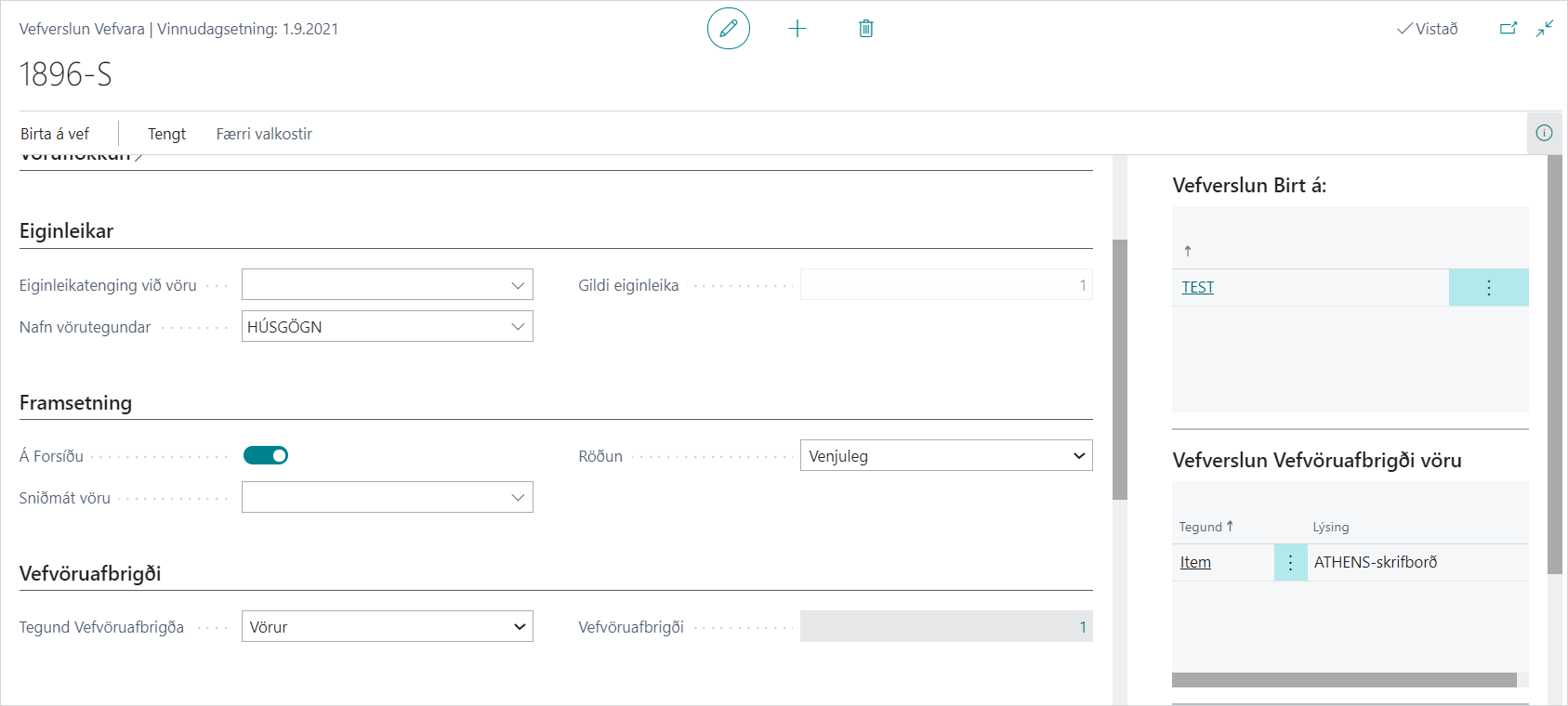This screenshot has width=1568, height=706.
Task: Open the Nafn vörutegundar HÚSGÖGN dropdown
Action: pyautogui.click(x=518, y=327)
